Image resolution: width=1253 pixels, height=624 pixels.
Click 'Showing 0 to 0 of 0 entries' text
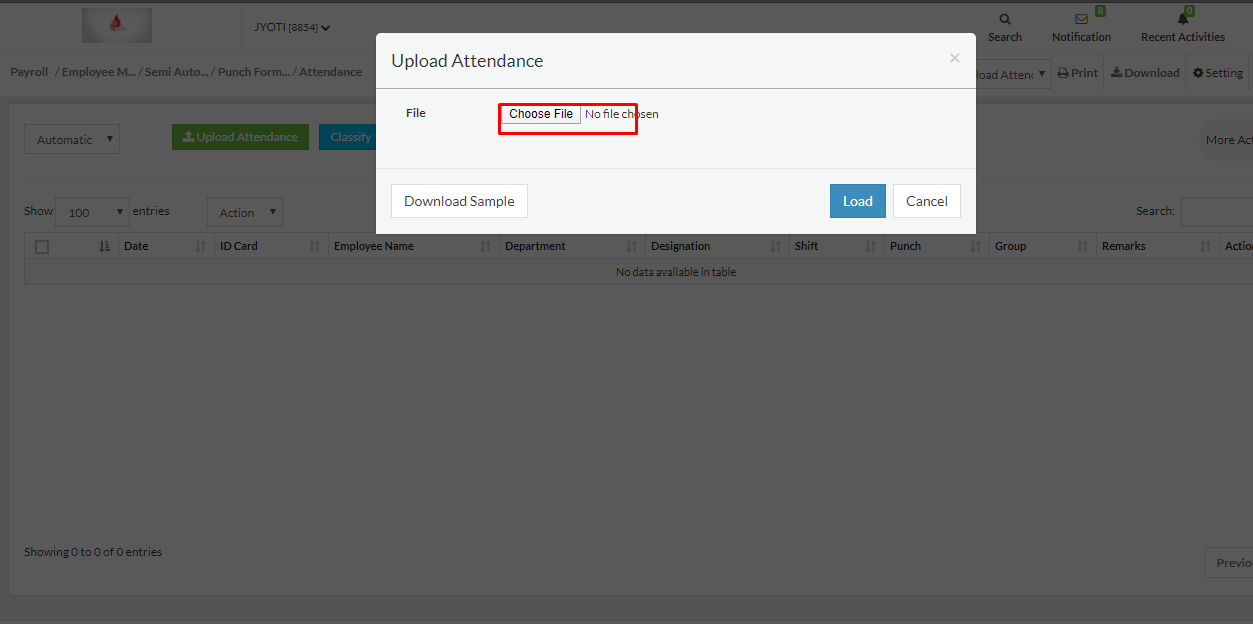click(93, 552)
